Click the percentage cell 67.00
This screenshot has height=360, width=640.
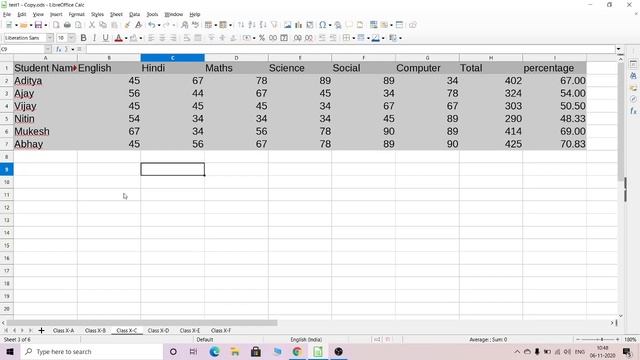554,81
